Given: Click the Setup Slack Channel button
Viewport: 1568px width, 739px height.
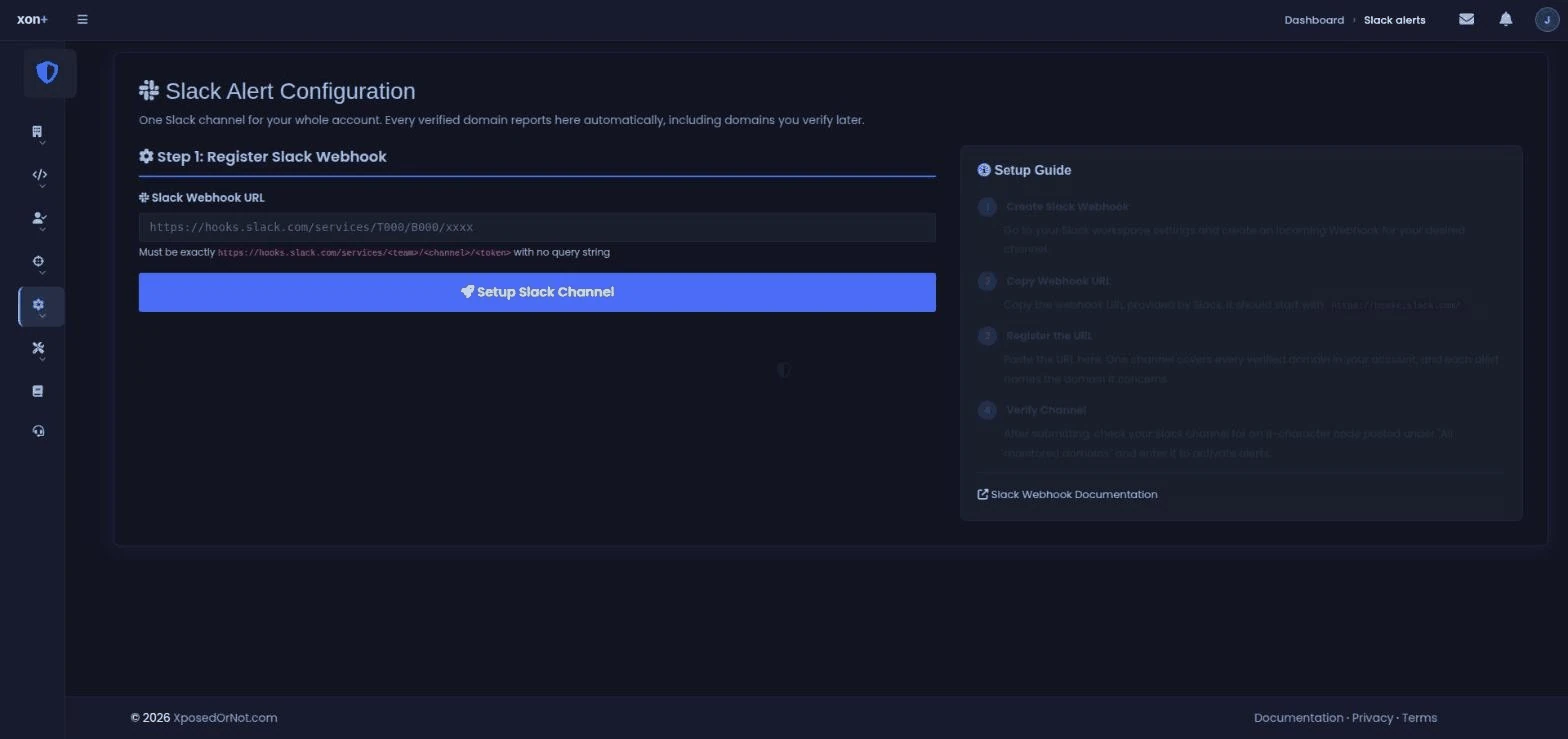Looking at the screenshot, I should point(537,292).
